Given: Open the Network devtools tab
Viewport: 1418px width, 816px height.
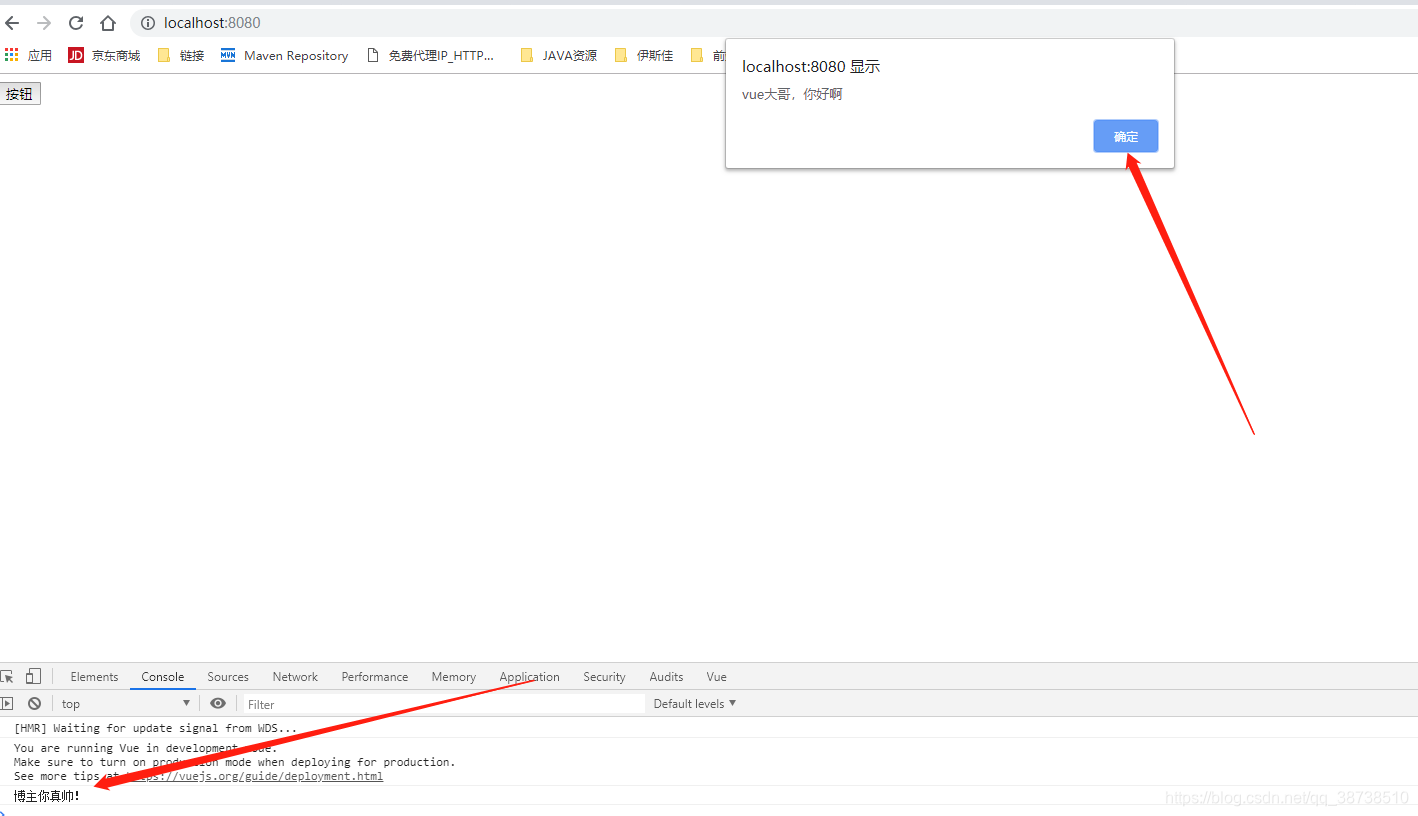Looking at the screenshot, I should 295,677.
